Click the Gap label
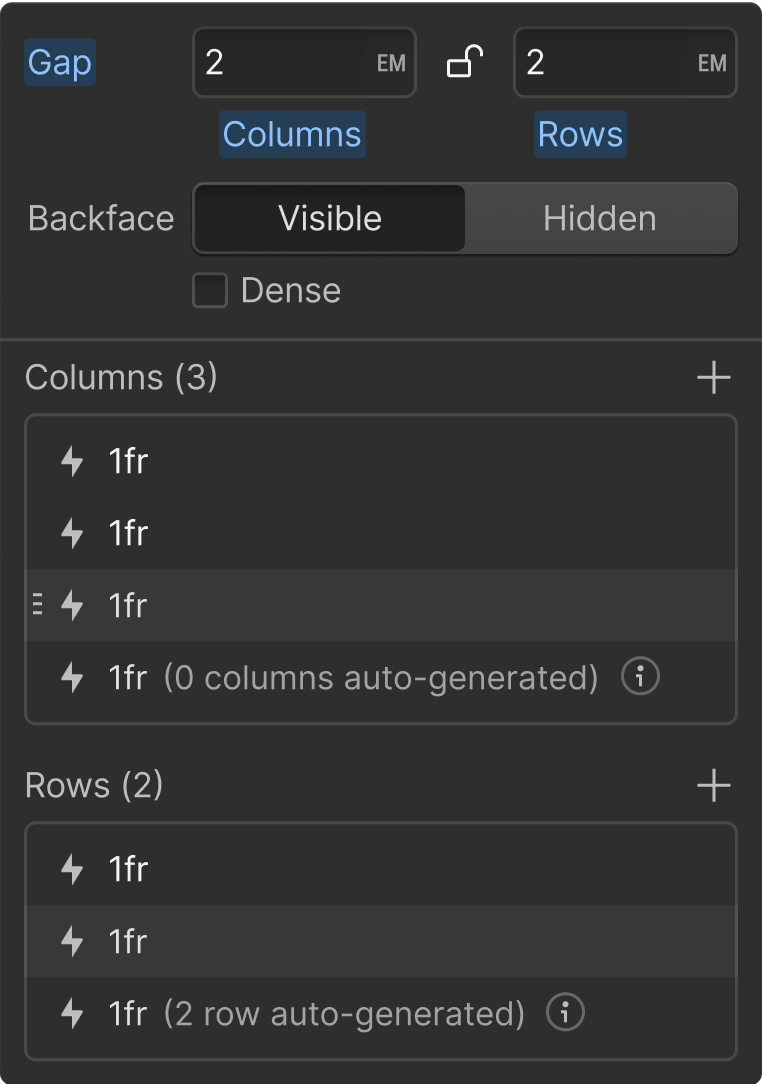This screenshot has width=762, height=1084. [x=60, y=62]
